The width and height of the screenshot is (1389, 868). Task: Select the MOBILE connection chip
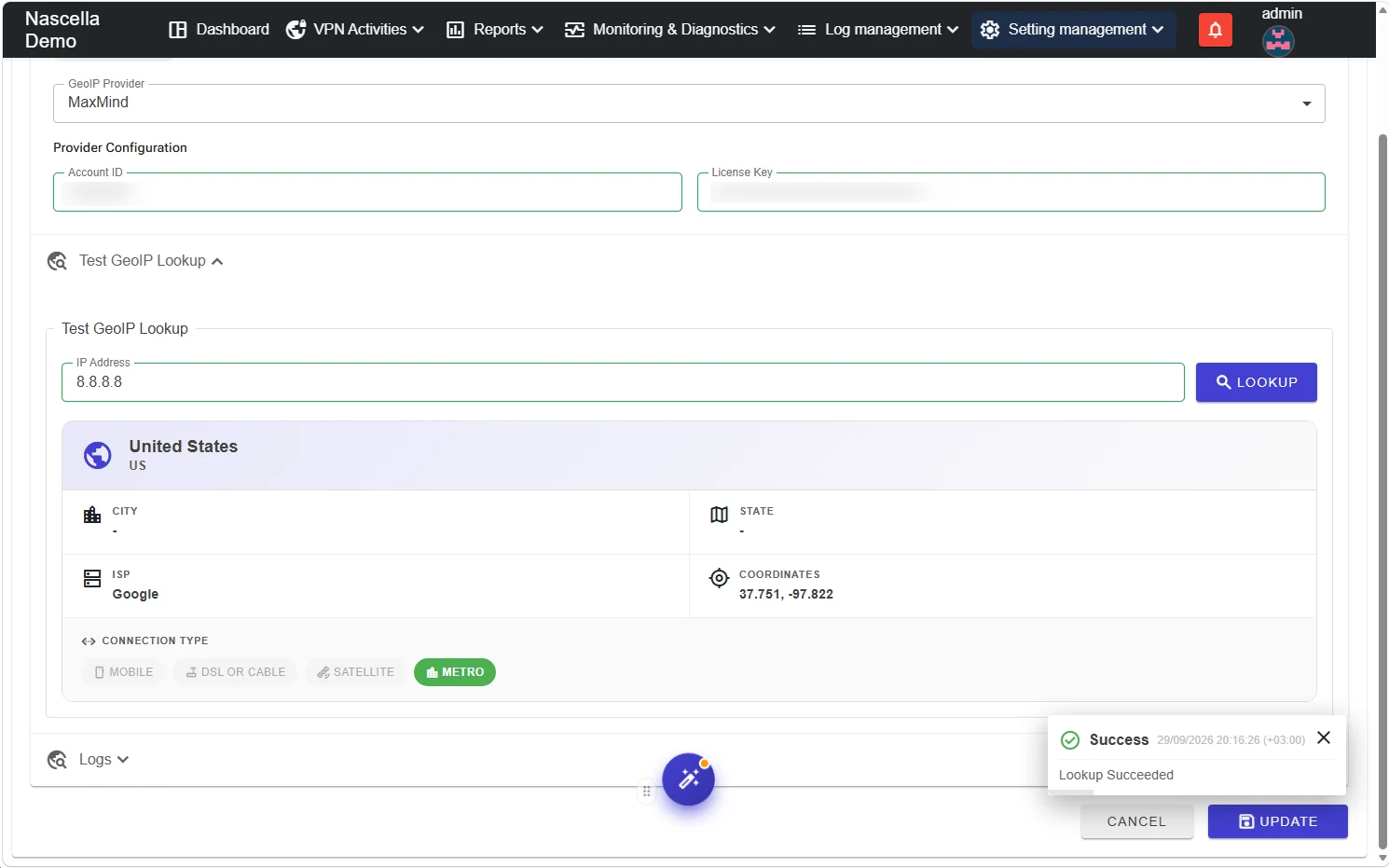click(123, 672)
